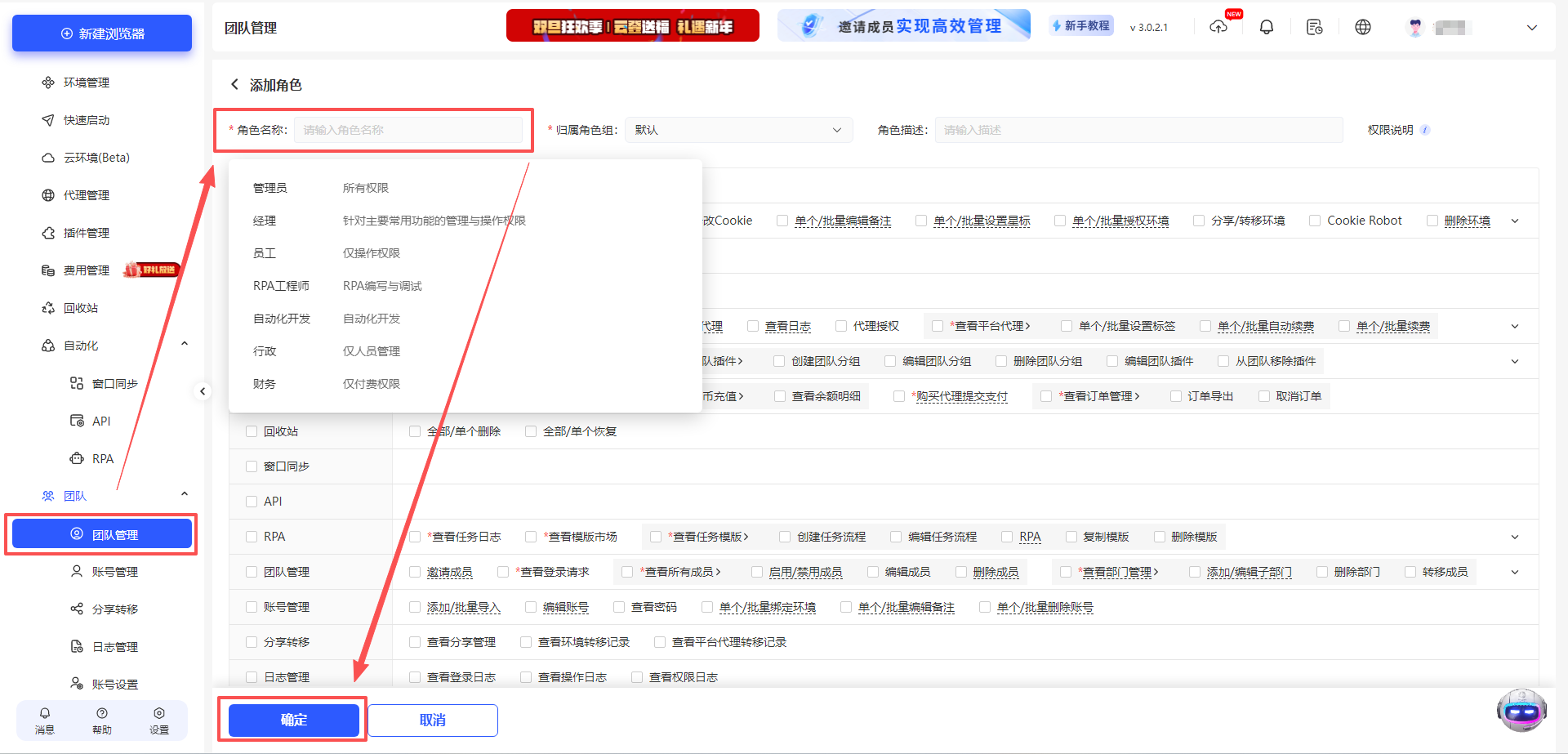This screenshot has height=754, width=1568.
Task: 勾选分享/转移环境权限
Action: click(1199, 220)
